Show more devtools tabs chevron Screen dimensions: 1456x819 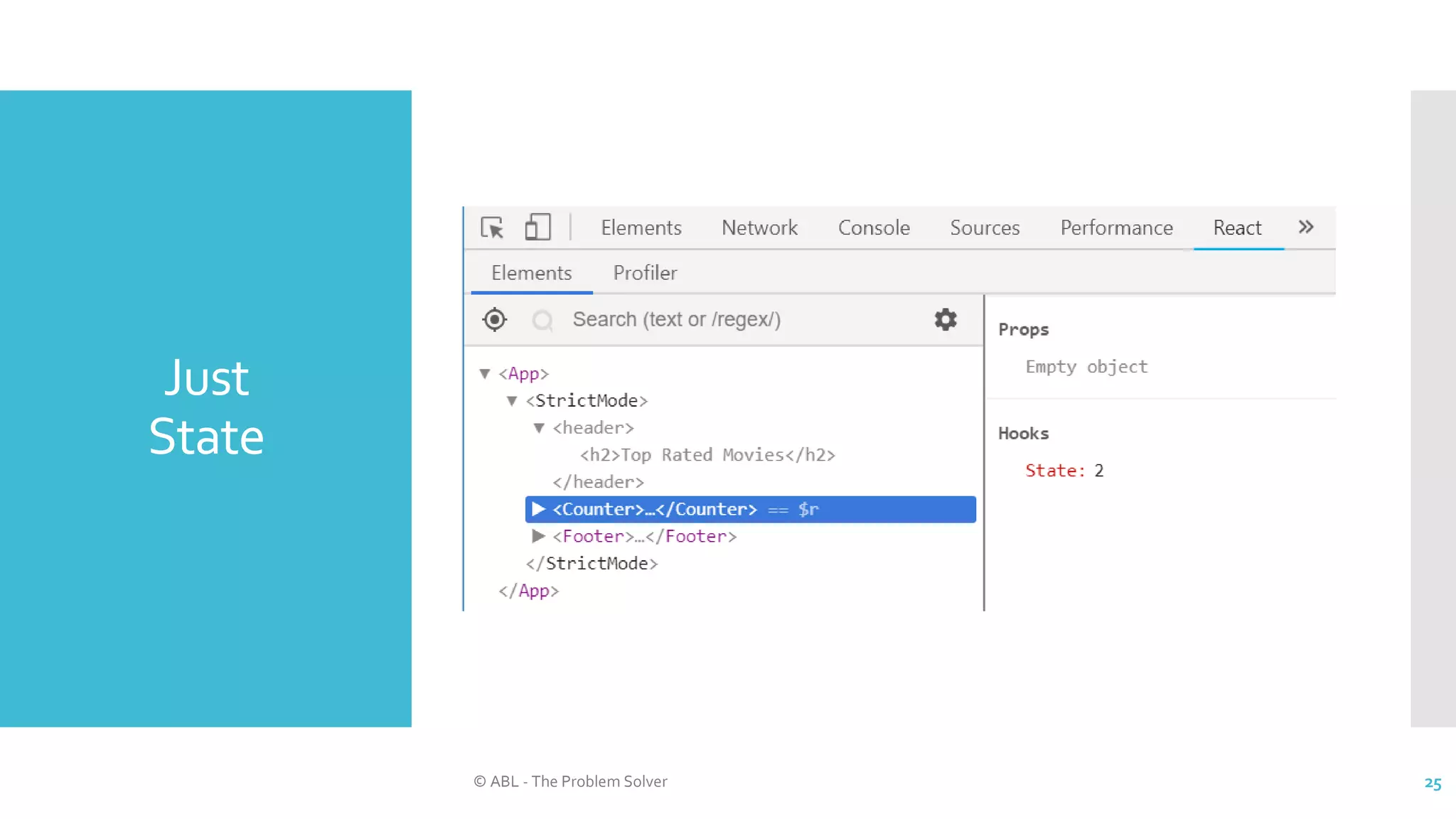click(x=1306, y=227)
